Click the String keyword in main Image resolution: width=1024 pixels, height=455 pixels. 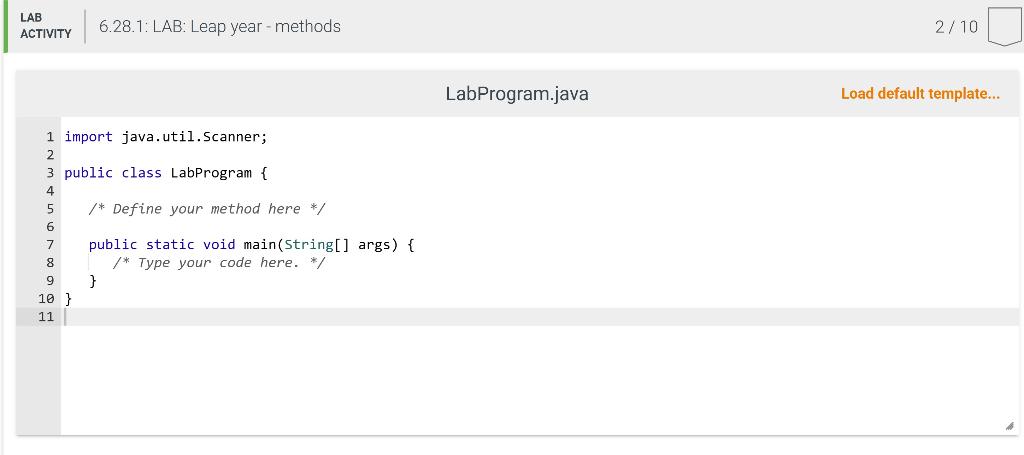[308, 245]
